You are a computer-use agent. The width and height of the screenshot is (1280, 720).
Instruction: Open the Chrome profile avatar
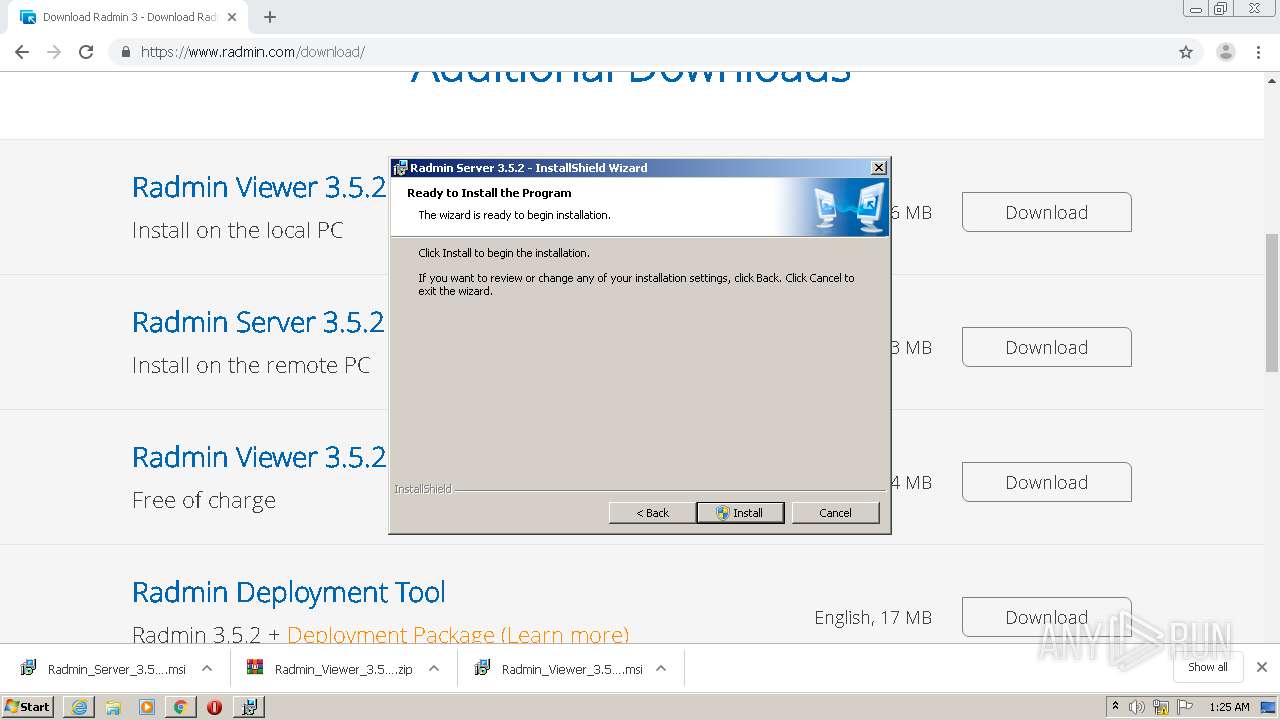(1226, 52)
